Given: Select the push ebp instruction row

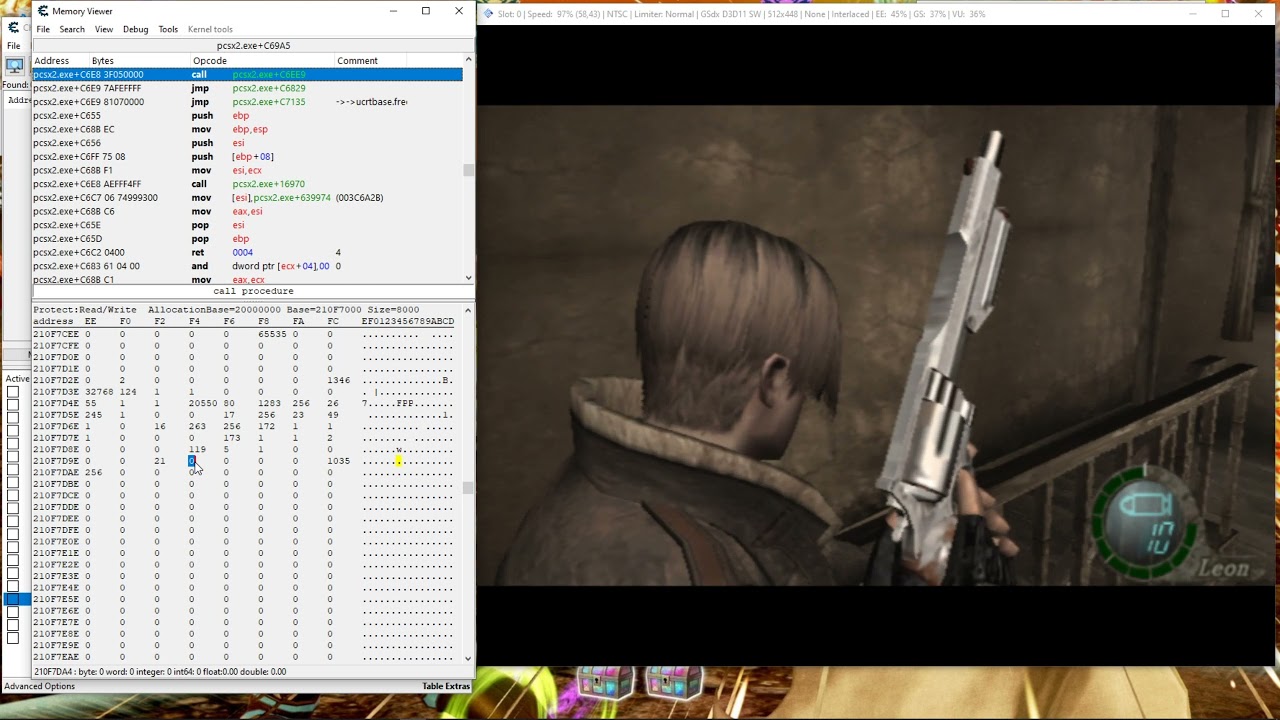Looking at the screenshot, I should (x=247, y=116).
